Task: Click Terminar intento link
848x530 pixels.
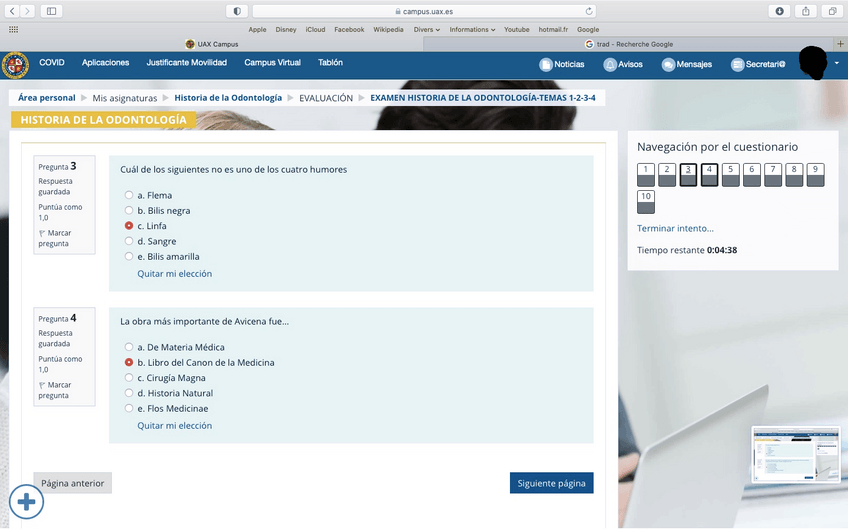Action: click(675, 228)
